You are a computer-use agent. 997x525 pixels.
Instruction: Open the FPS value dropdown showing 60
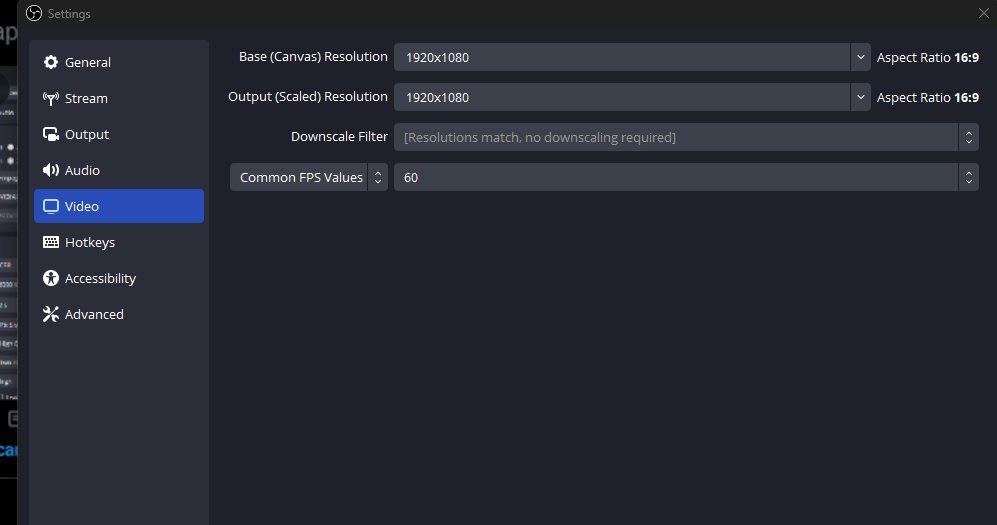tap(686, 177)
